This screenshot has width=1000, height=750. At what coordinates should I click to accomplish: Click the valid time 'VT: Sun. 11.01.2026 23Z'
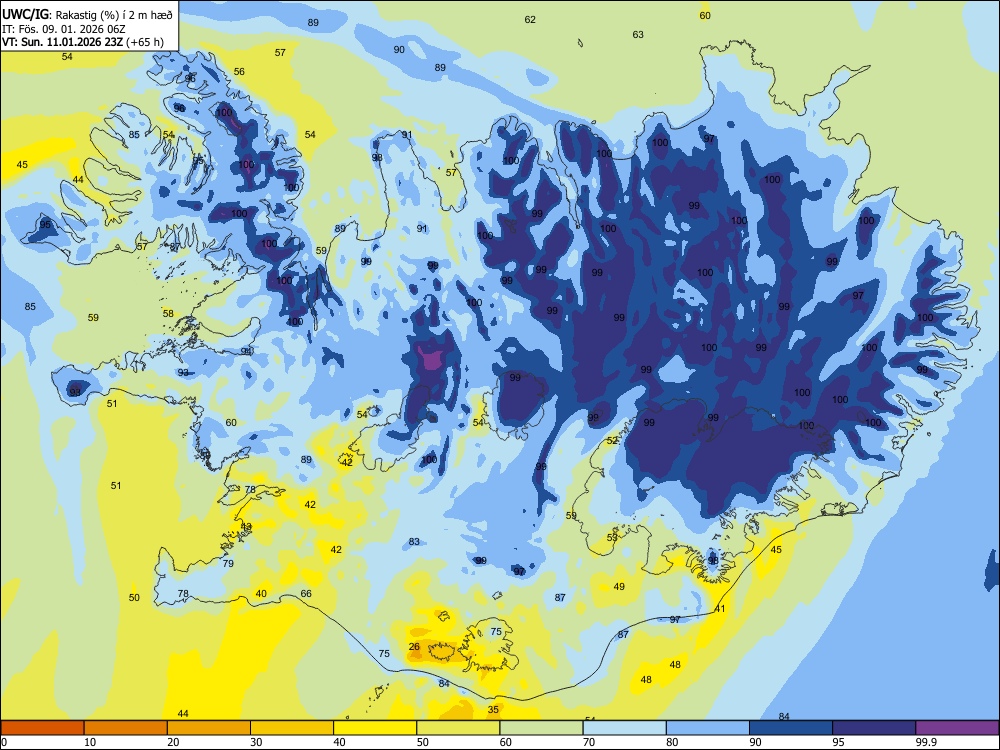[x=62, y=42]
